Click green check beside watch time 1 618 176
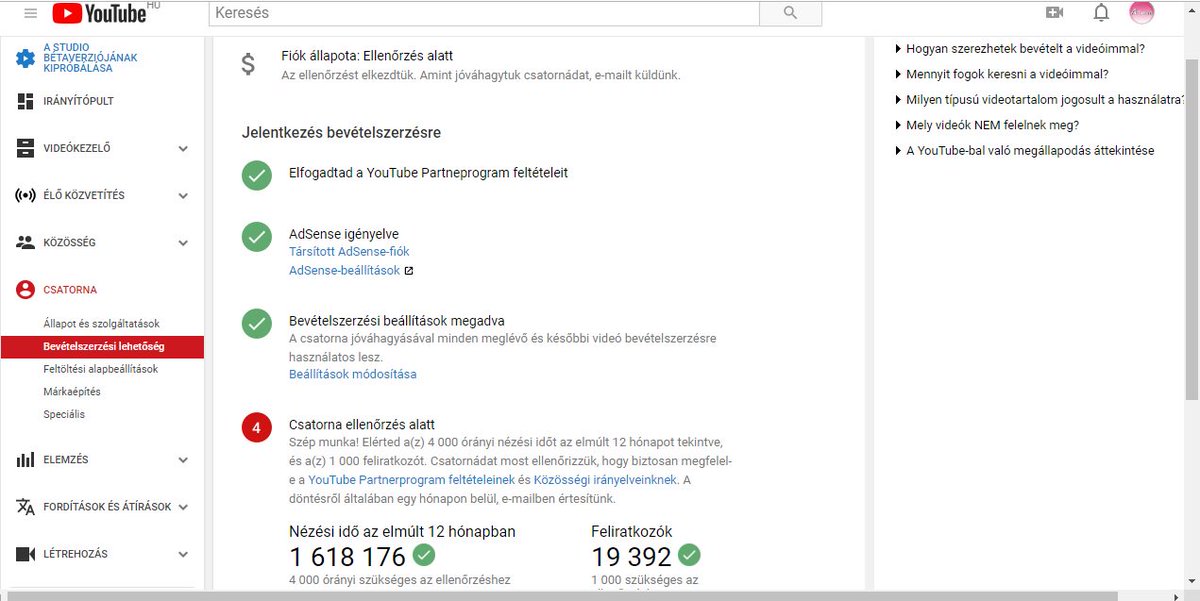This screenshot has height=601, width=1200. 424,555
